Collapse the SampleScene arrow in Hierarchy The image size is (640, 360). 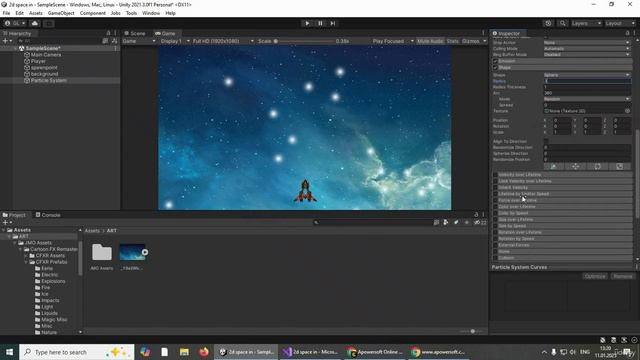click(x=16, y=48)
